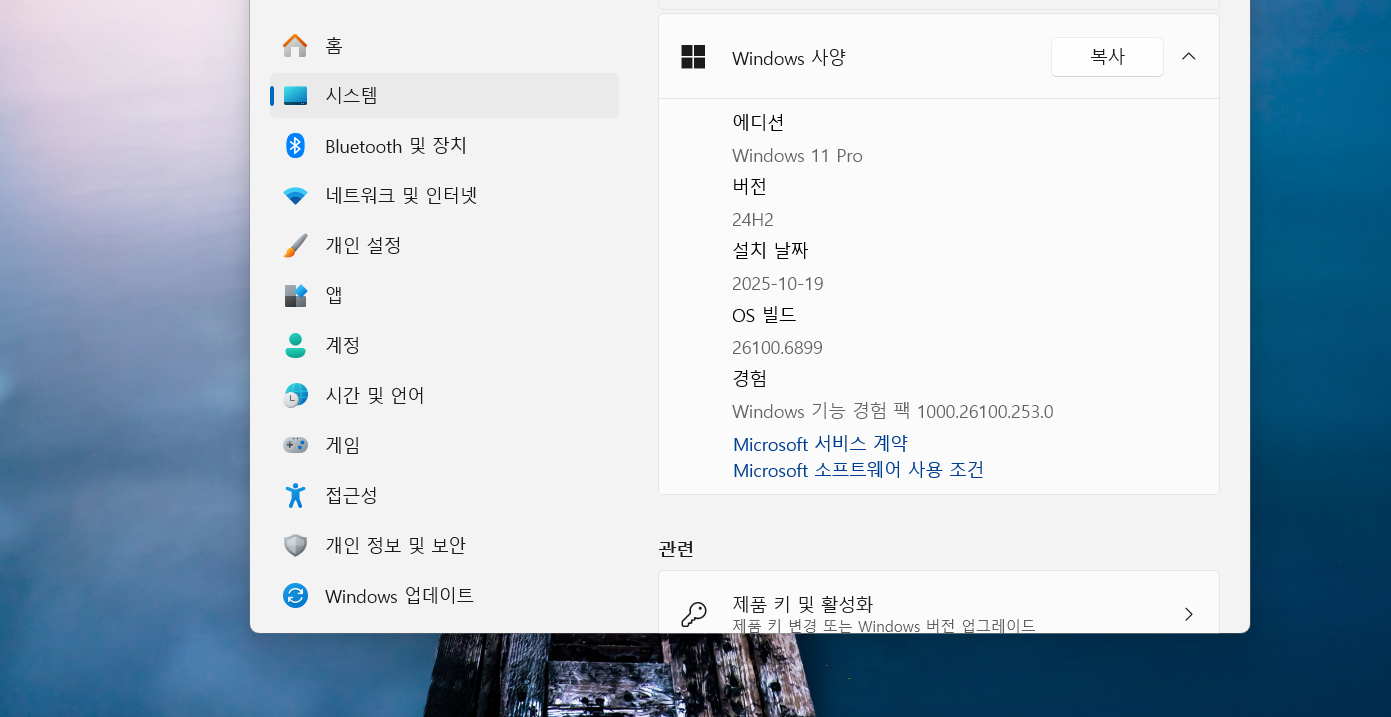Click the 앱 (Apps) icon
This screenshot has height=717, width=1391.
pos(295,296)
